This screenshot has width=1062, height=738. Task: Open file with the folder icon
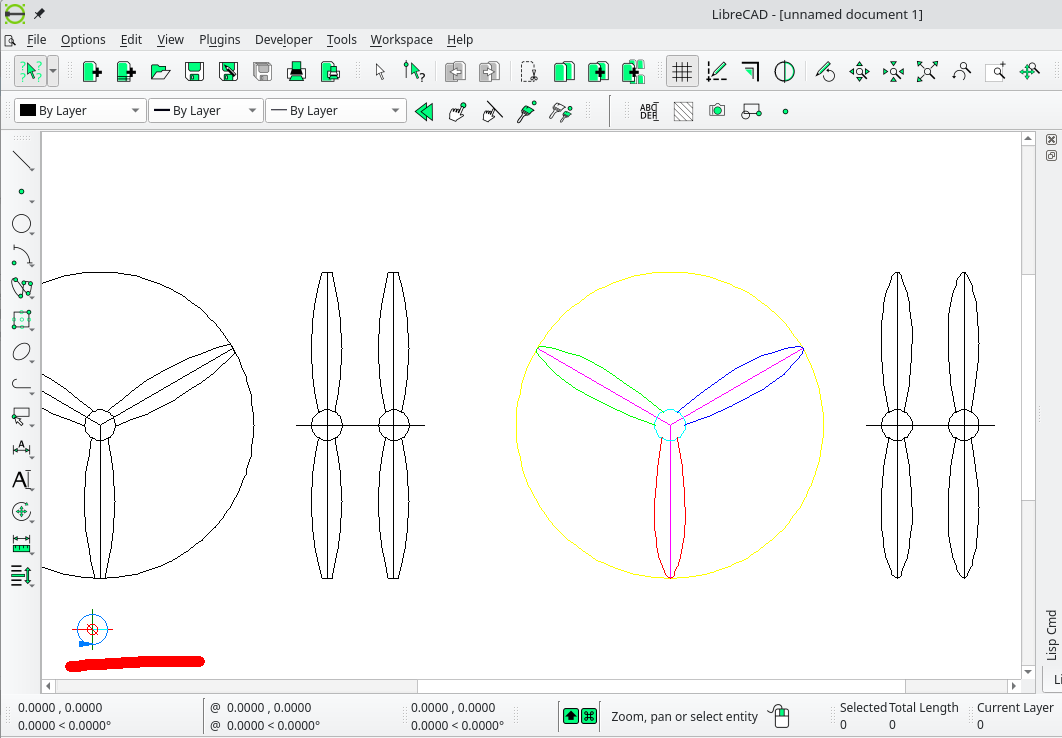pos(160,71)
